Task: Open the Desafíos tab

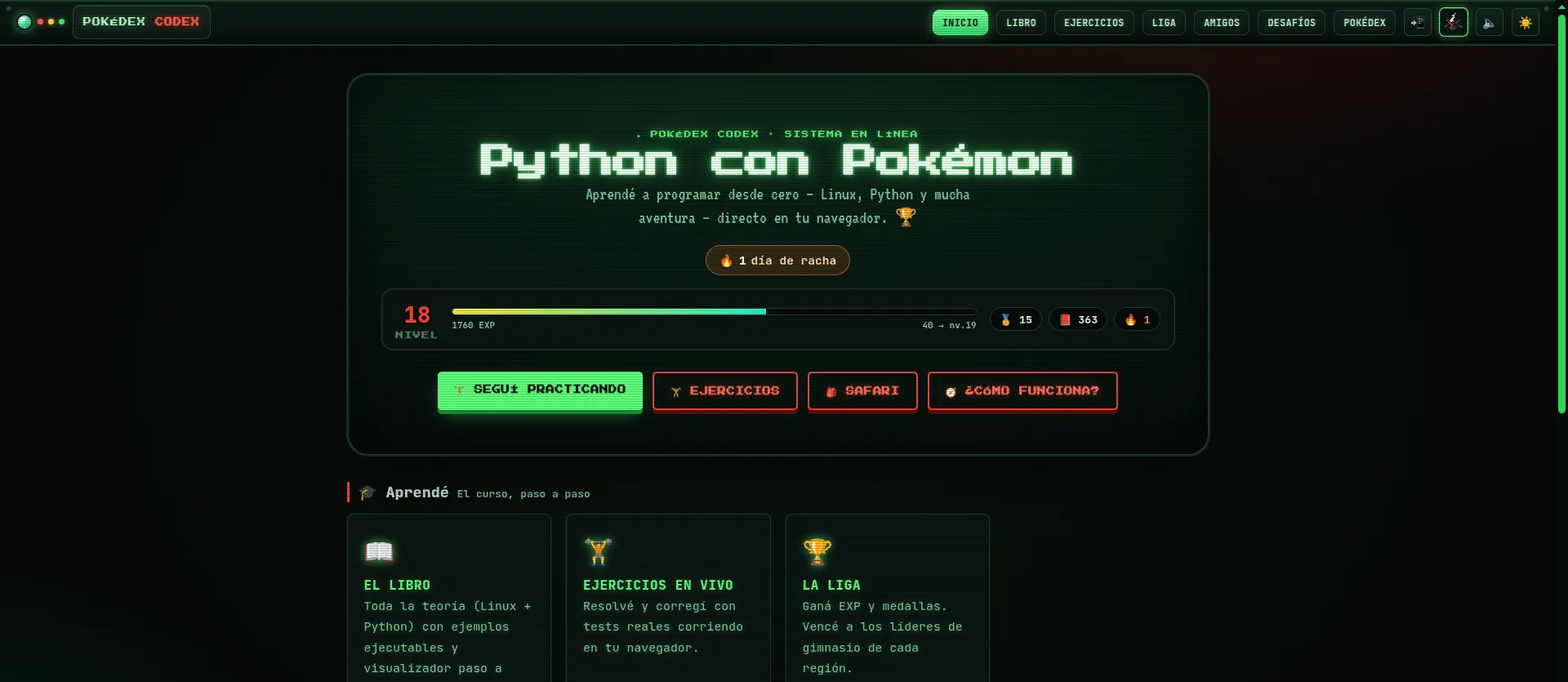Action: 1291,23
